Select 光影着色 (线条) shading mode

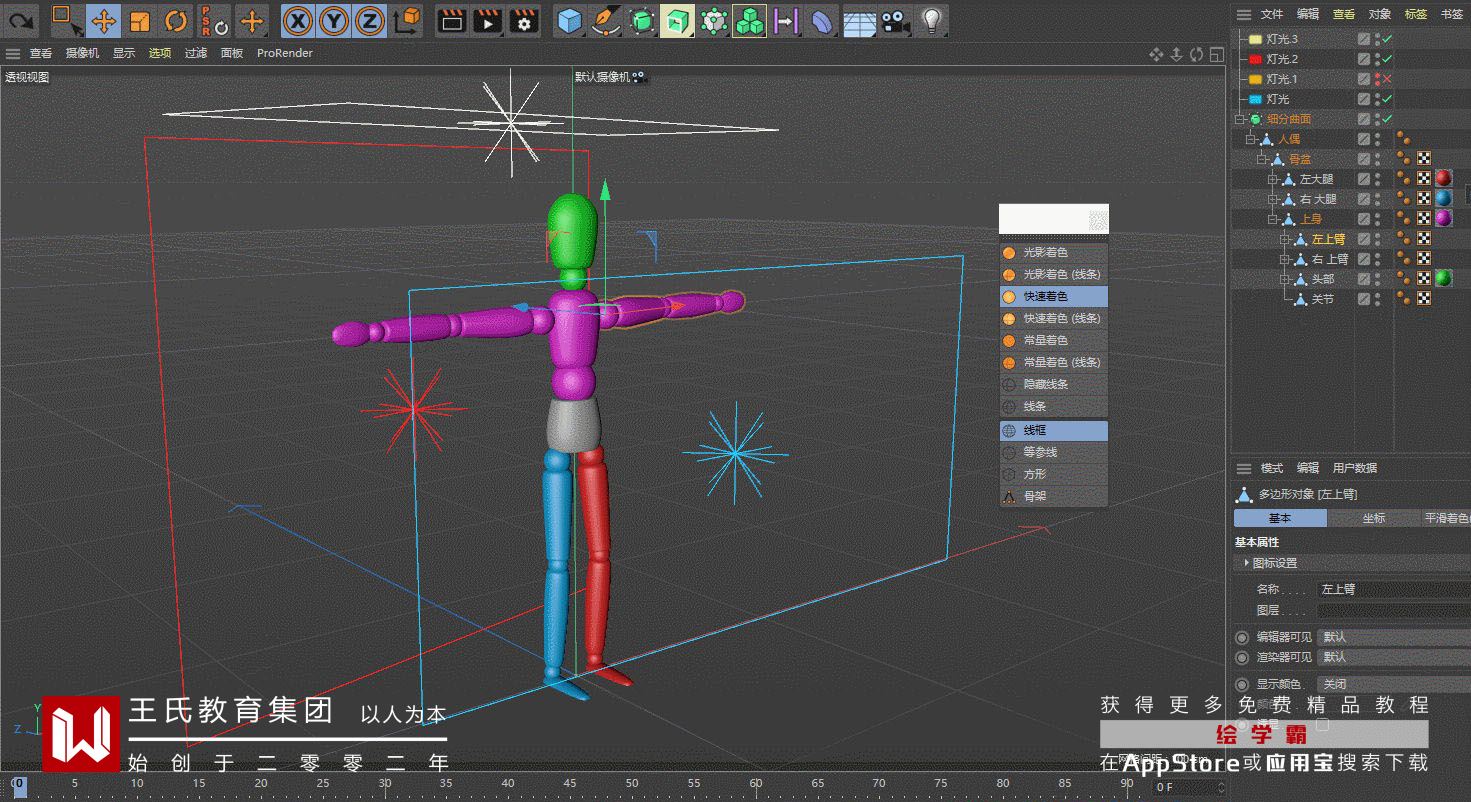point(1054,275)
